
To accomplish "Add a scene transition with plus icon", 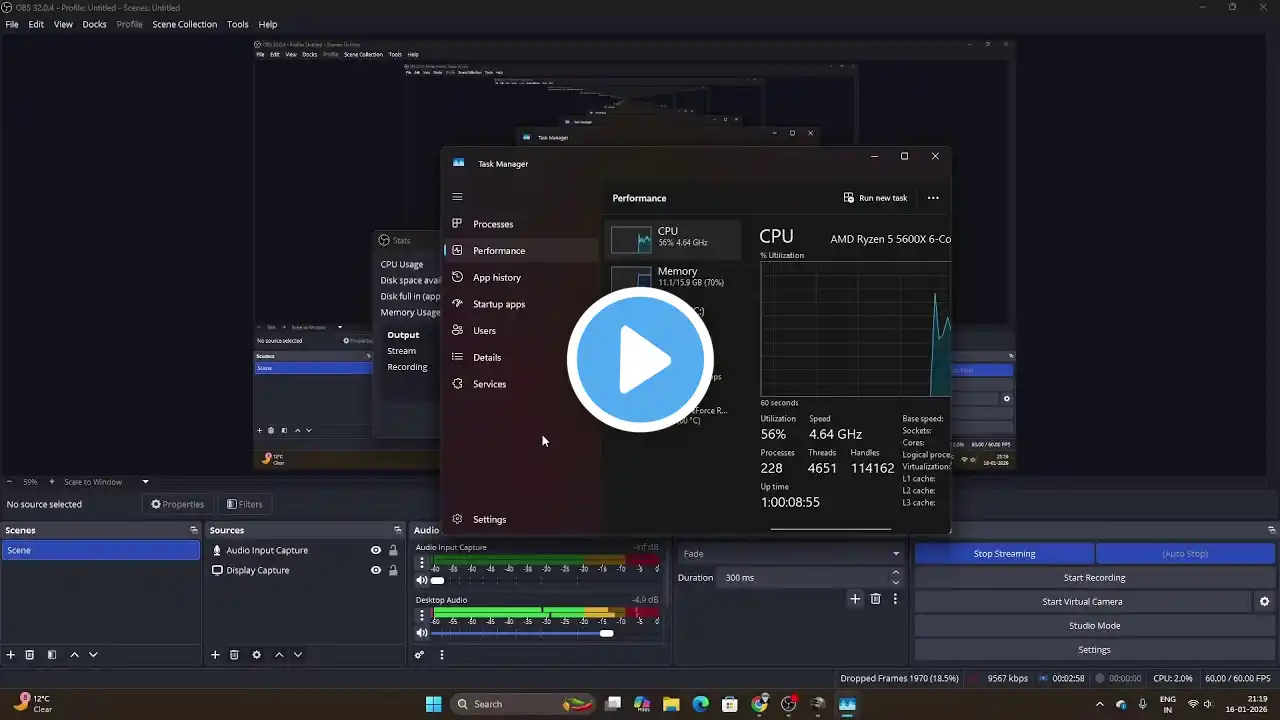I will 854,599.
